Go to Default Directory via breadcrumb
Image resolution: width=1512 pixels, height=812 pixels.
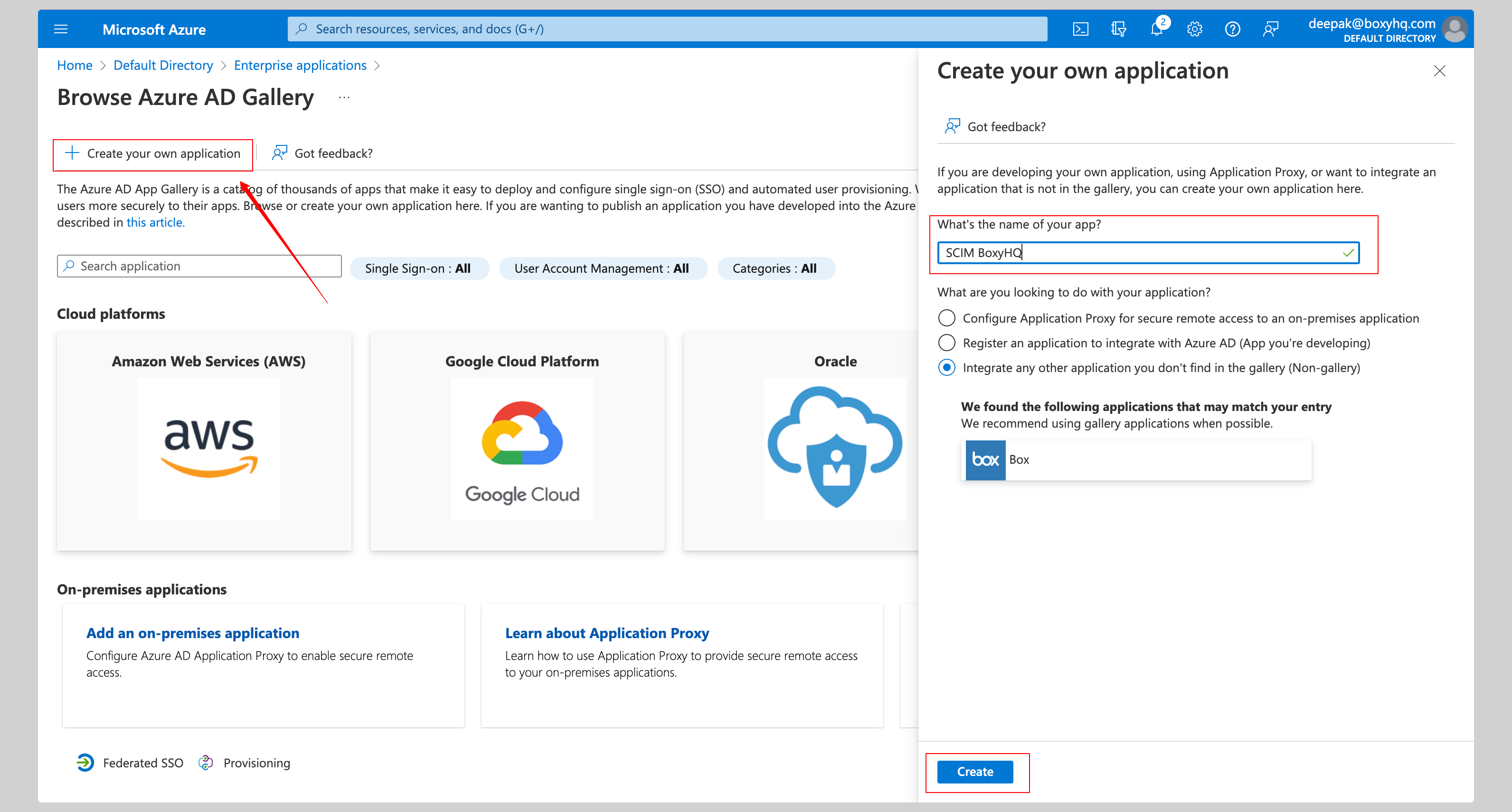(x=163, y=65)
